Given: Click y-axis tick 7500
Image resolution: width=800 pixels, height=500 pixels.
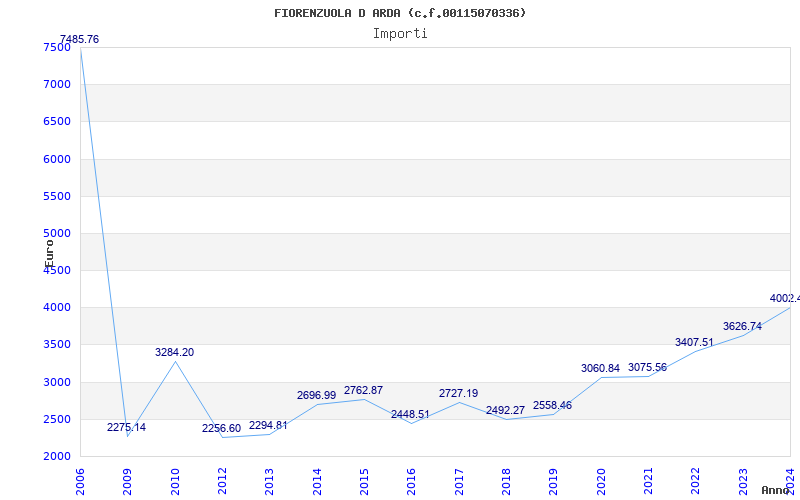Looking at the screenshot, I should coord(57,47).
